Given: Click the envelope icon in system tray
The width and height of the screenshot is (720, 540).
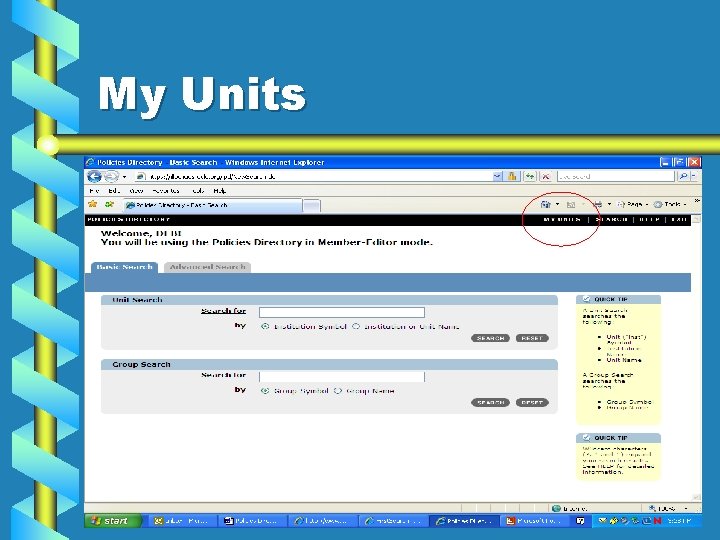Looking at the screenshot, I should pos(602,521).
